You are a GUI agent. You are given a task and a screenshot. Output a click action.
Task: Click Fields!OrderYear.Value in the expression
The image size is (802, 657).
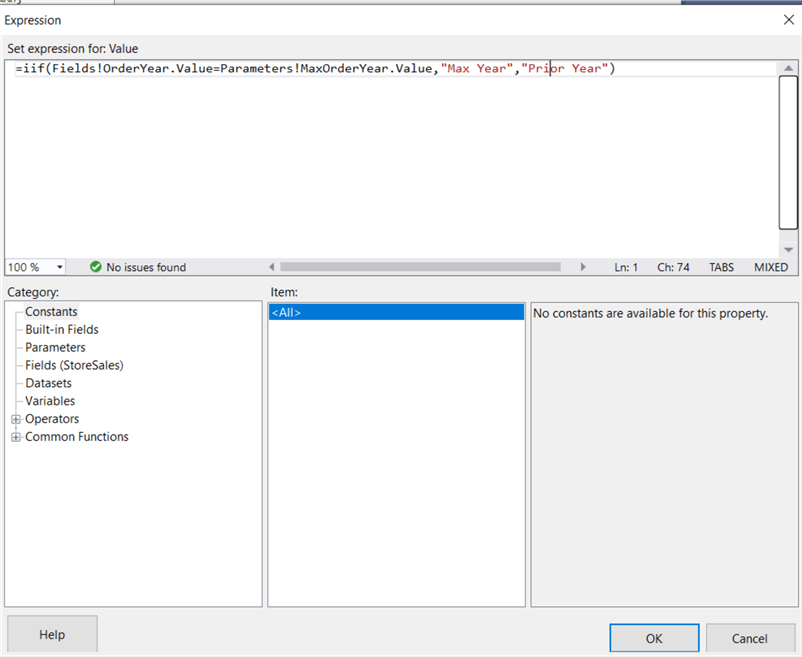(132, 69)
